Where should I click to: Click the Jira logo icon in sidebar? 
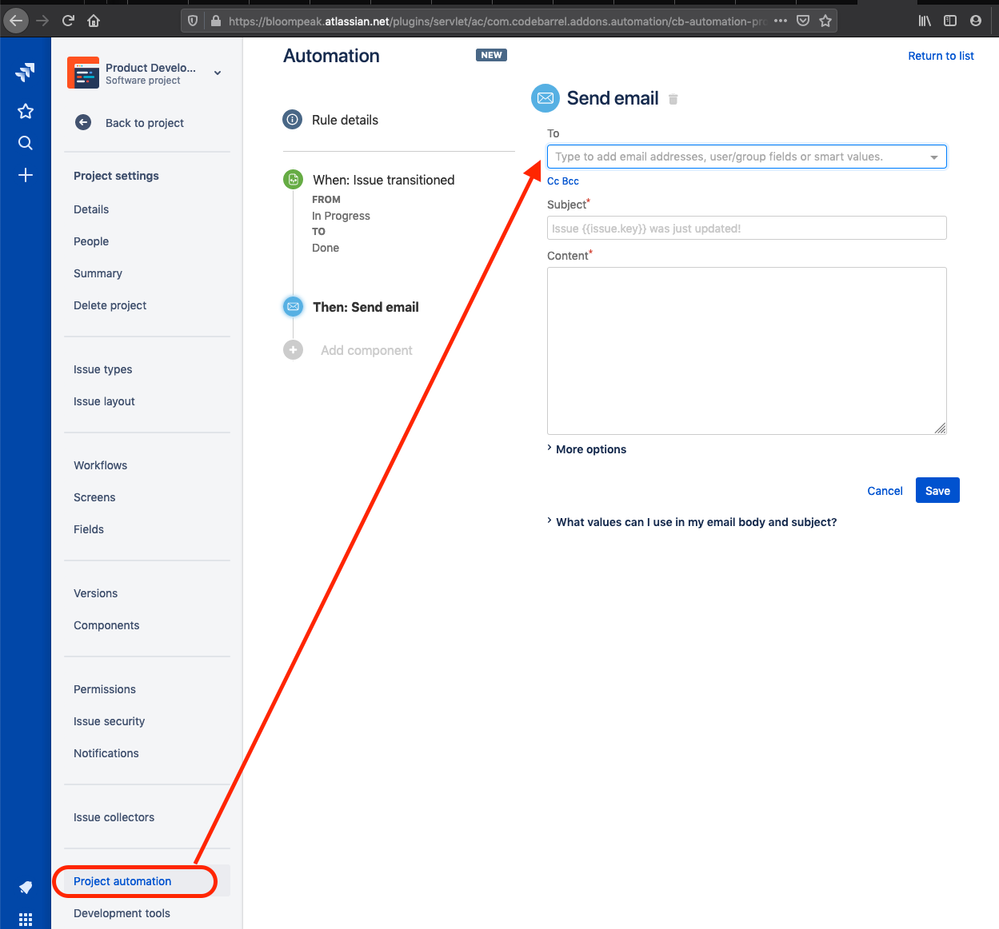25,72
